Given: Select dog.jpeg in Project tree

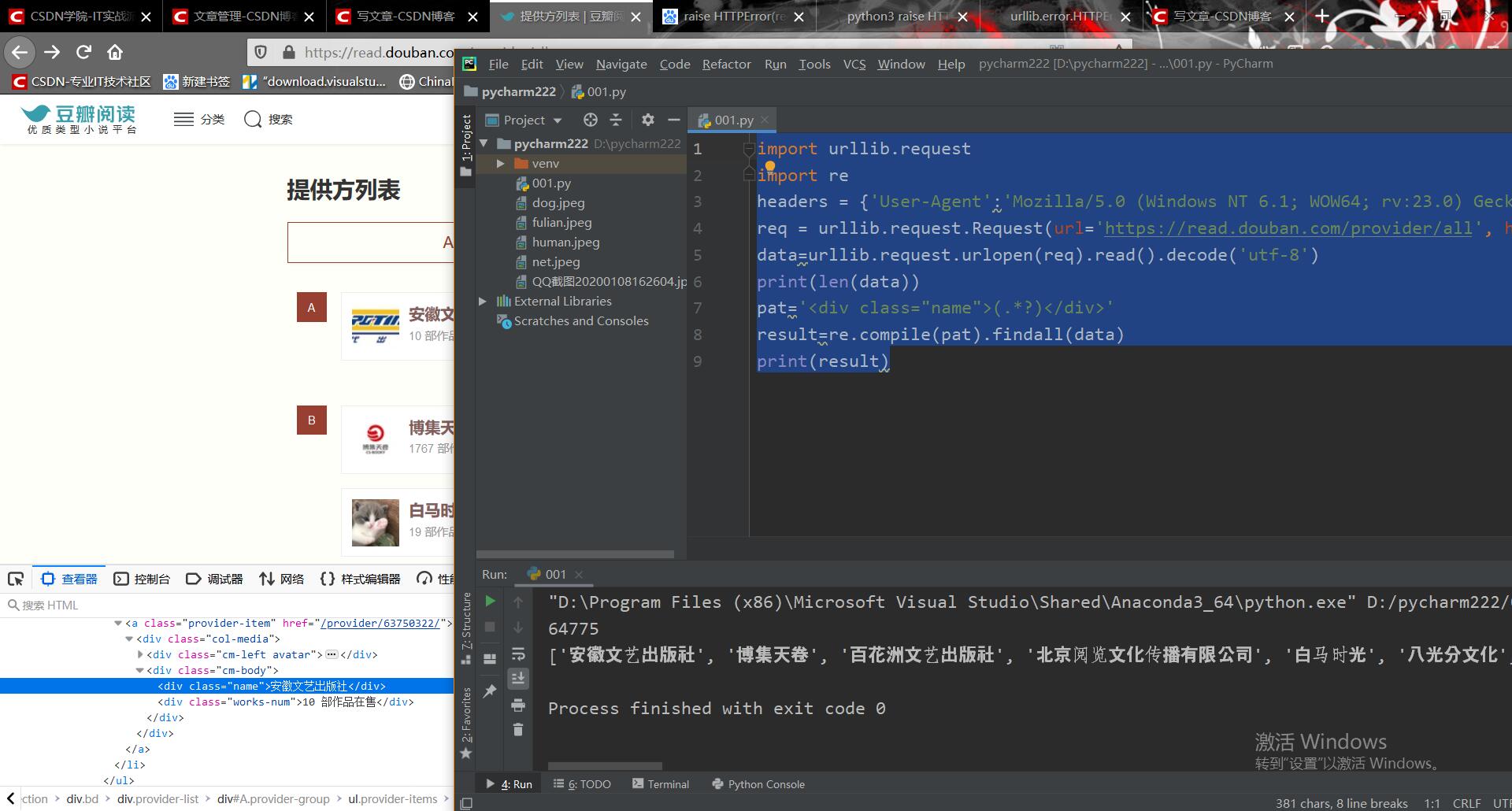Looking at the screenshot, I should 558,203.
